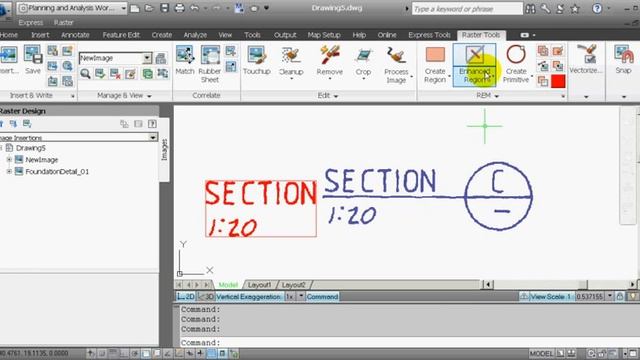
Task: Click the Print icon in quick access toolbar
Action: pos(179,8)
